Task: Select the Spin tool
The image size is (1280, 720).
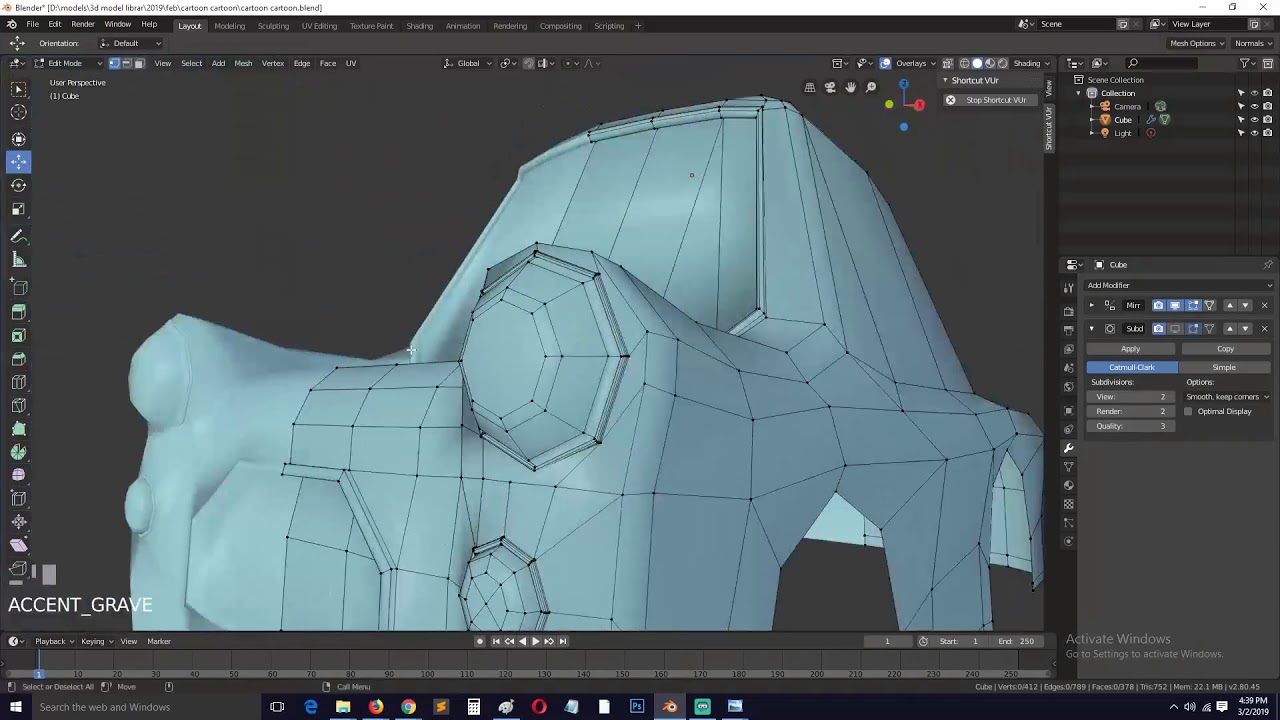Action: click(x=18, y=452)
